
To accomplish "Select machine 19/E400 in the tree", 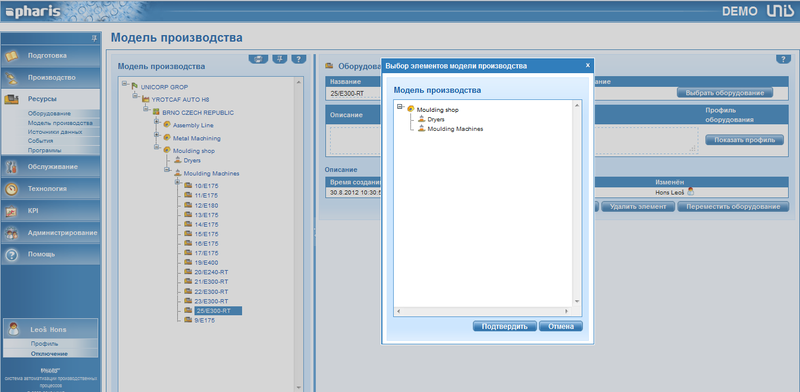I will pos(206,263).
